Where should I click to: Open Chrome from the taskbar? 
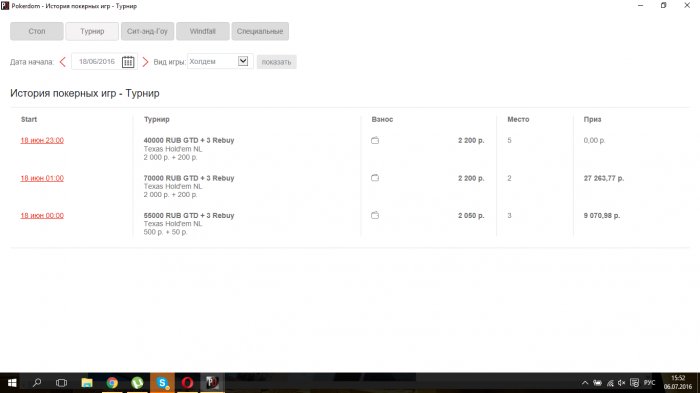[112, 383]
